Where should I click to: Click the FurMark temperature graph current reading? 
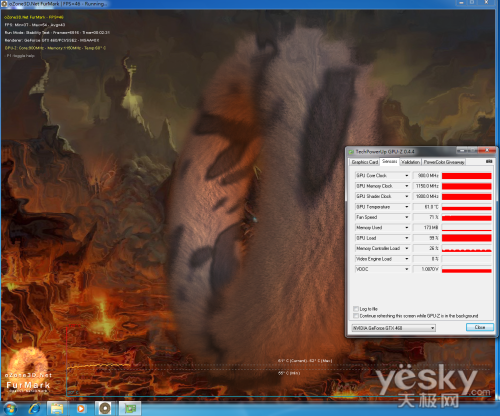305,361
